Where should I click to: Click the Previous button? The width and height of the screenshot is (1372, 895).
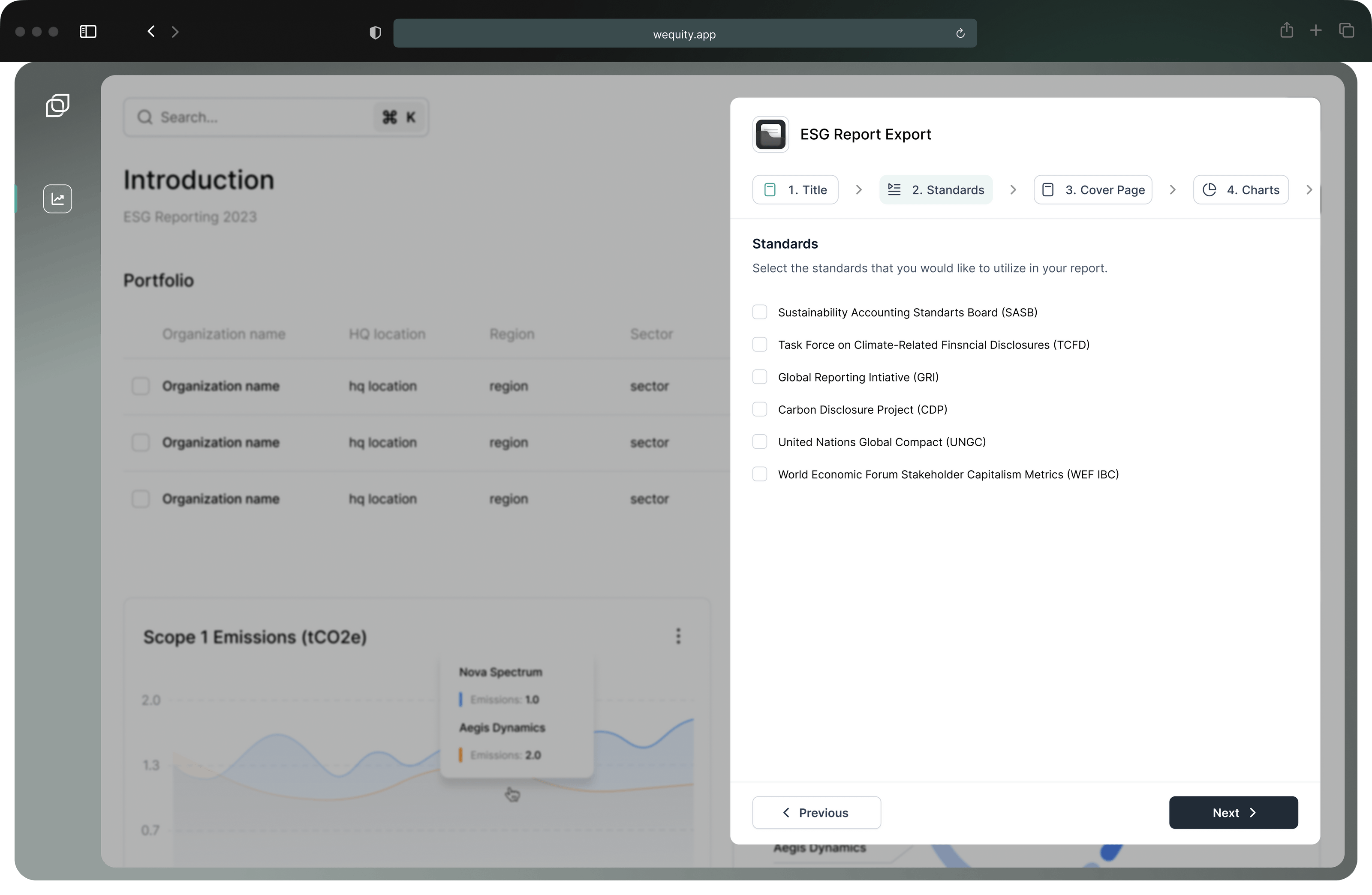click(x=816, y=813)
